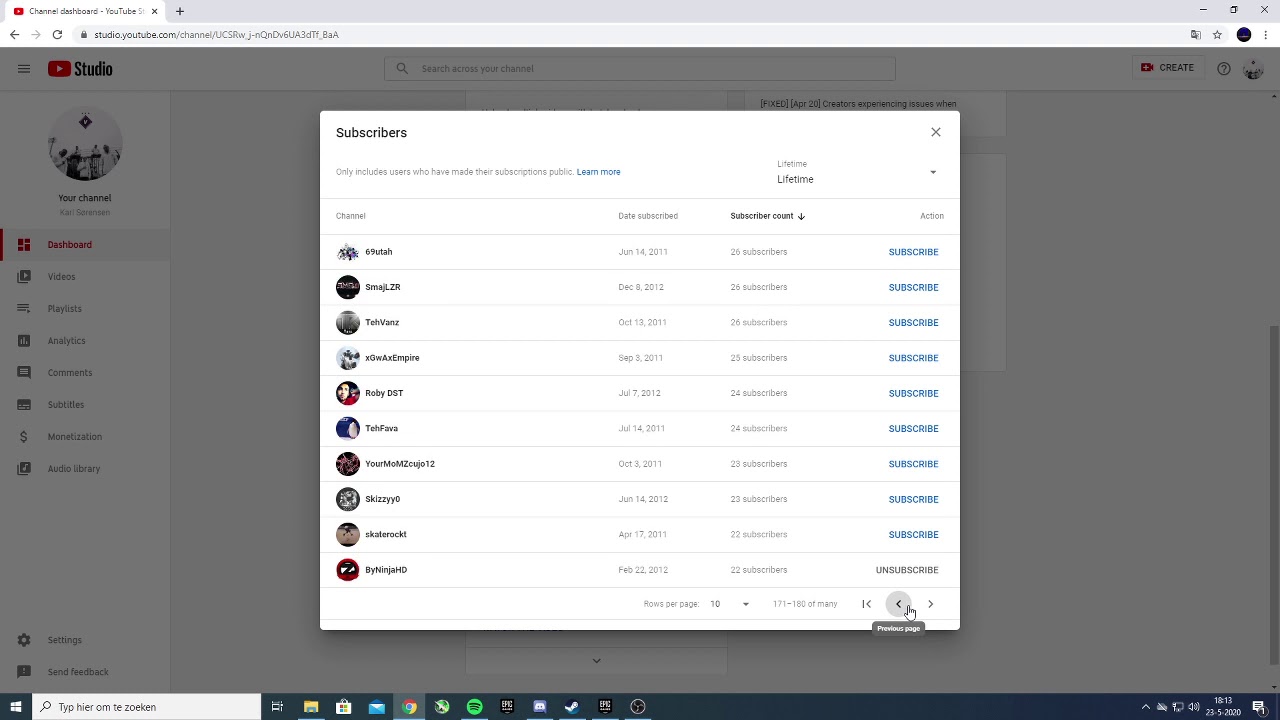Viewport: 1280px width, 720px height.
Task: Open the translate page icon in address bar
Action: (x=1195, y=34)
